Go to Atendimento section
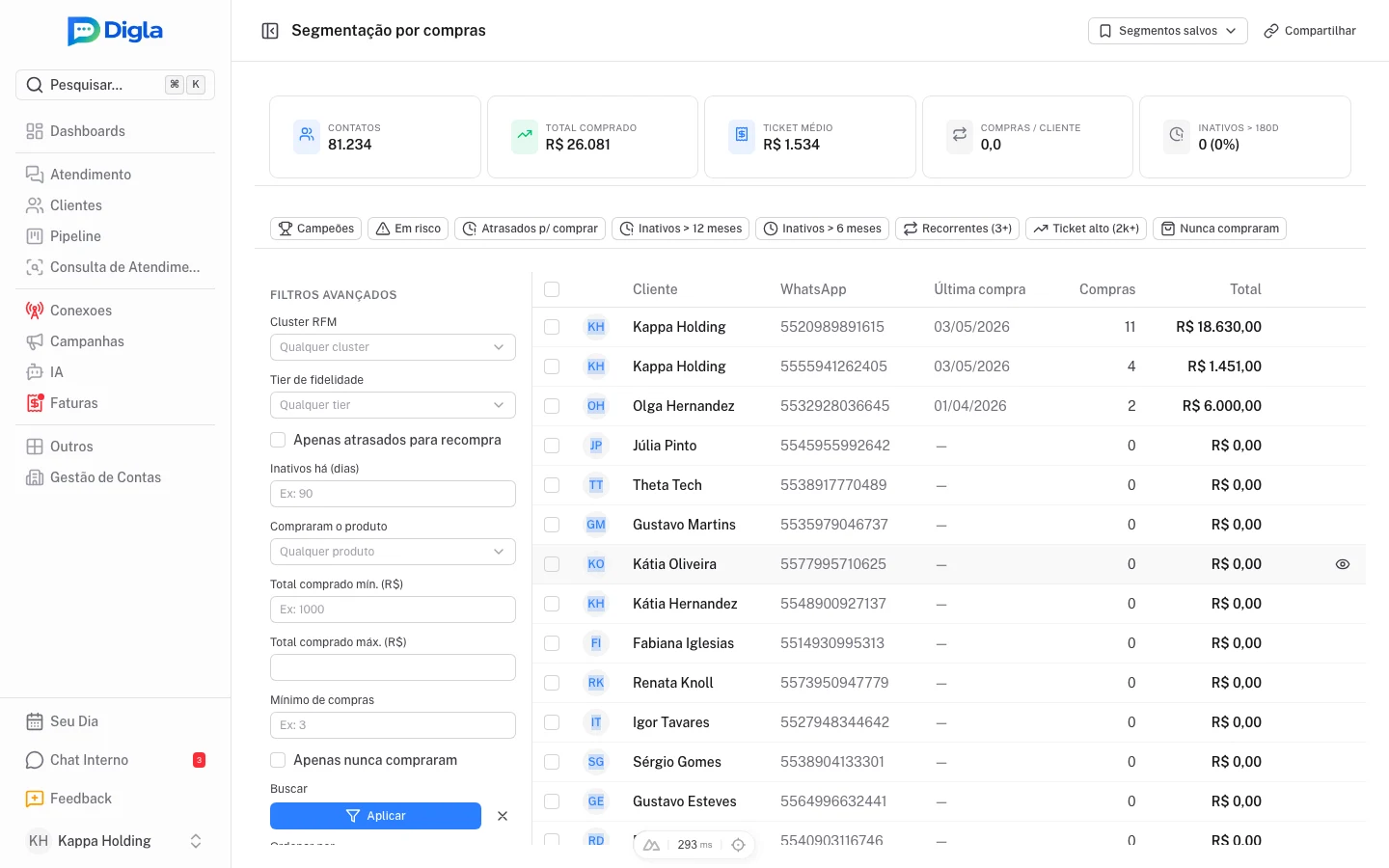The image size is (1389, 868). pyautogui.click(x=115, y=175)
